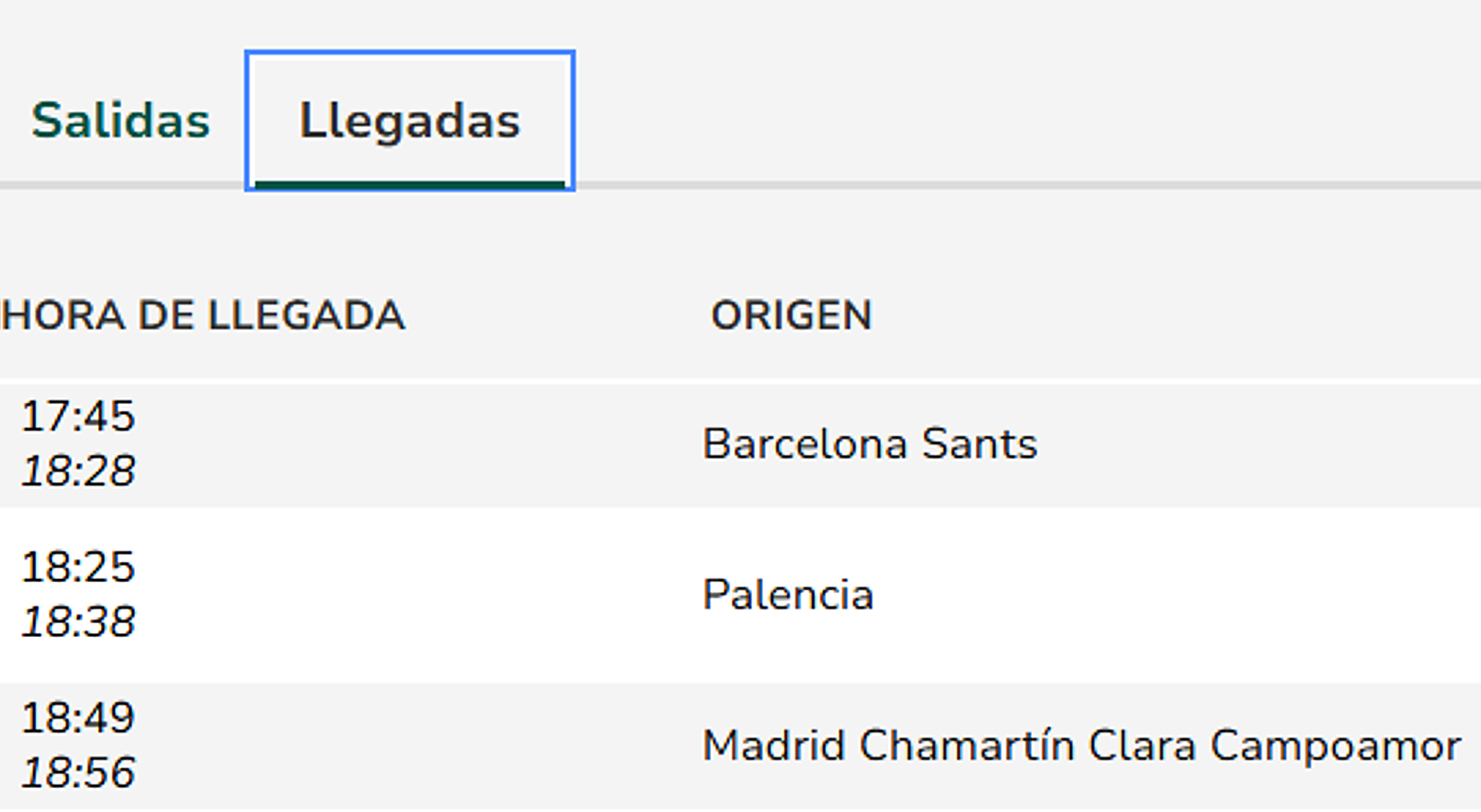
Task: Click the 18:38 estimated arrival time
Action: tap(78, 622)
